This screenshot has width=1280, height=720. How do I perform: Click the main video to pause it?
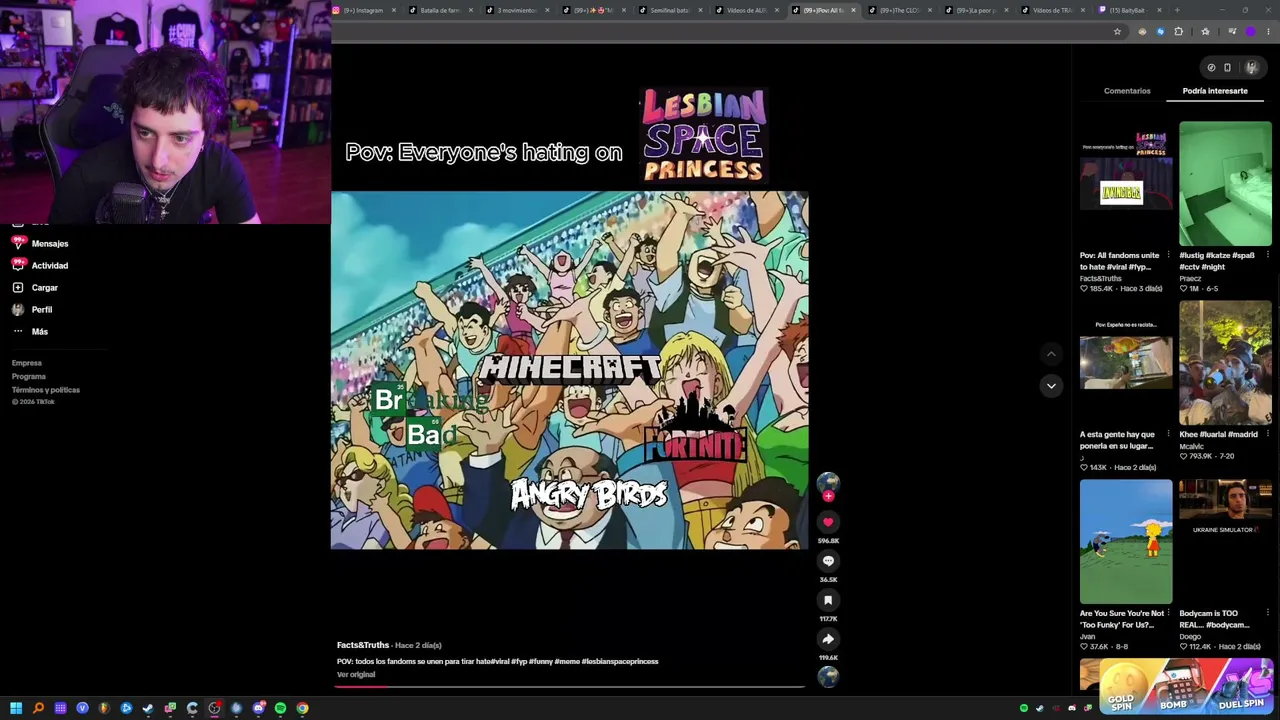point(570,370)
